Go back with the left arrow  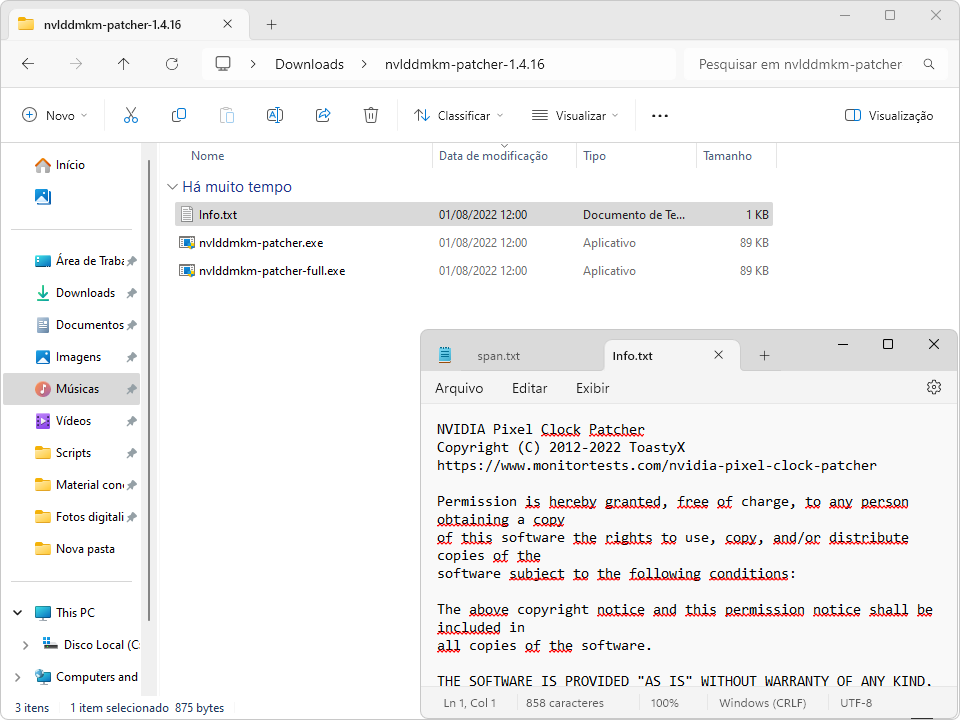coord(28,64)
